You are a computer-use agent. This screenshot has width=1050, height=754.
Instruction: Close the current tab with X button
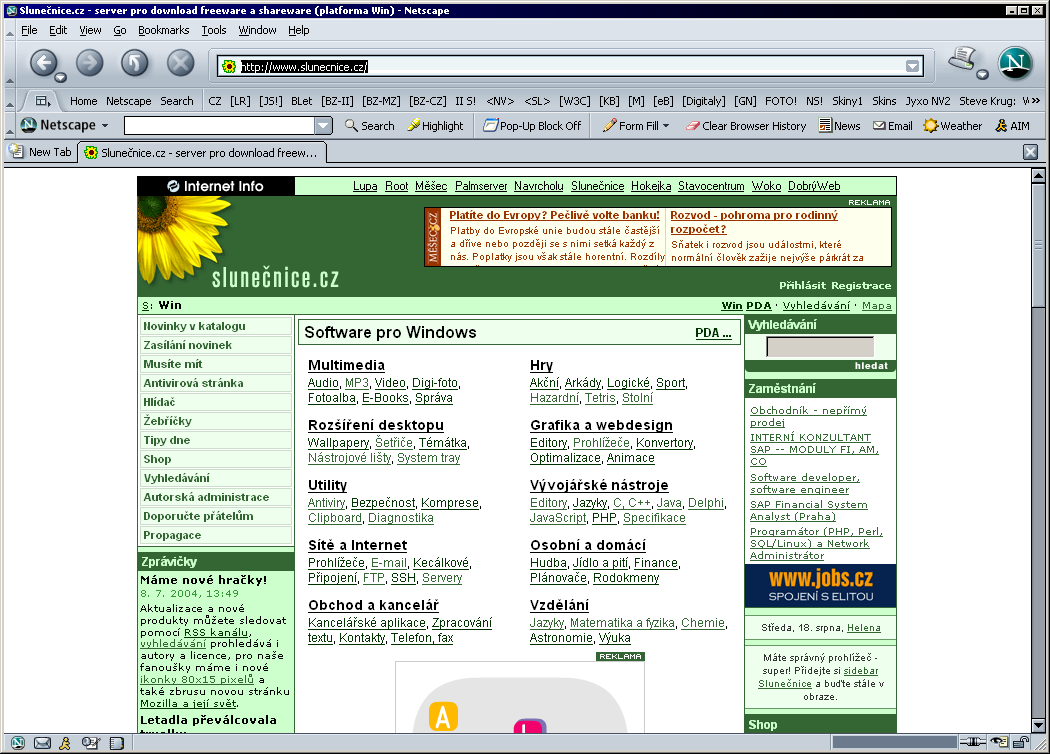1031,152
